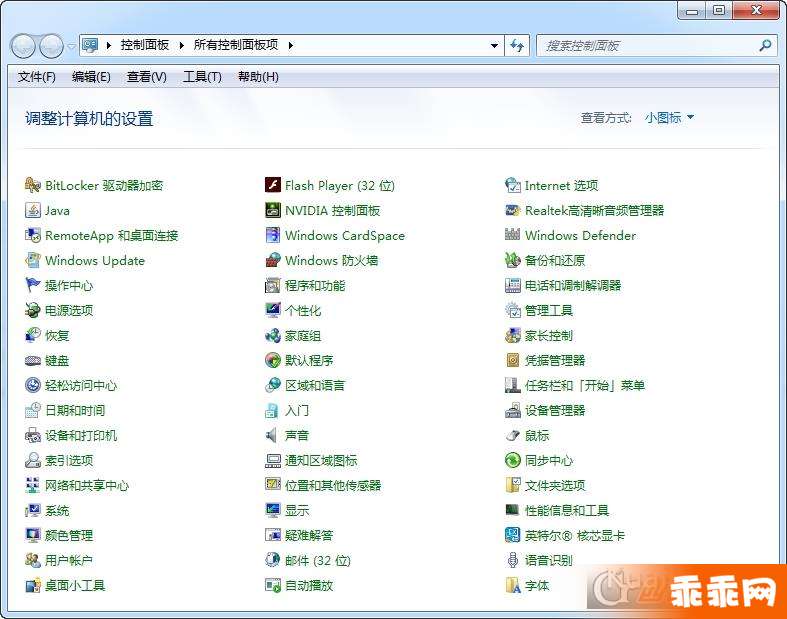
Task: Open the 轻松访问中心 icon
Action: 33,385
